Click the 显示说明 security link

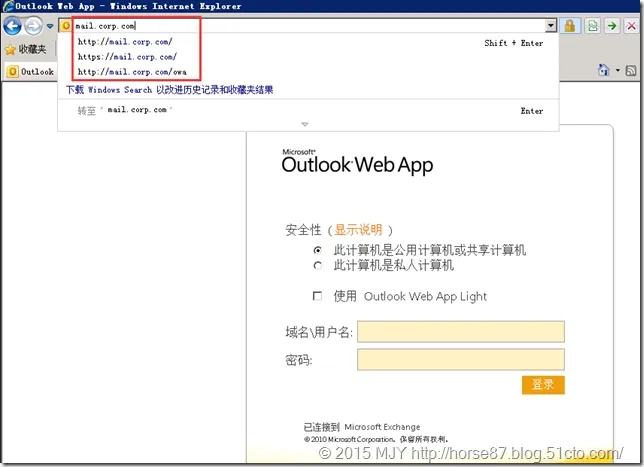click(x=358, y=230)
